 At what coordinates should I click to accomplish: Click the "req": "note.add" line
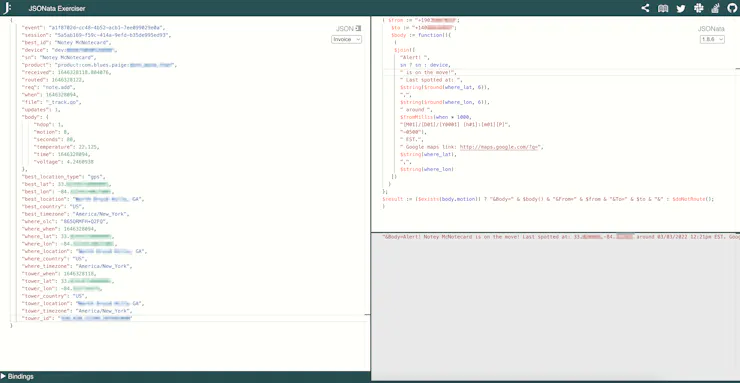click(x=49, y=88)
